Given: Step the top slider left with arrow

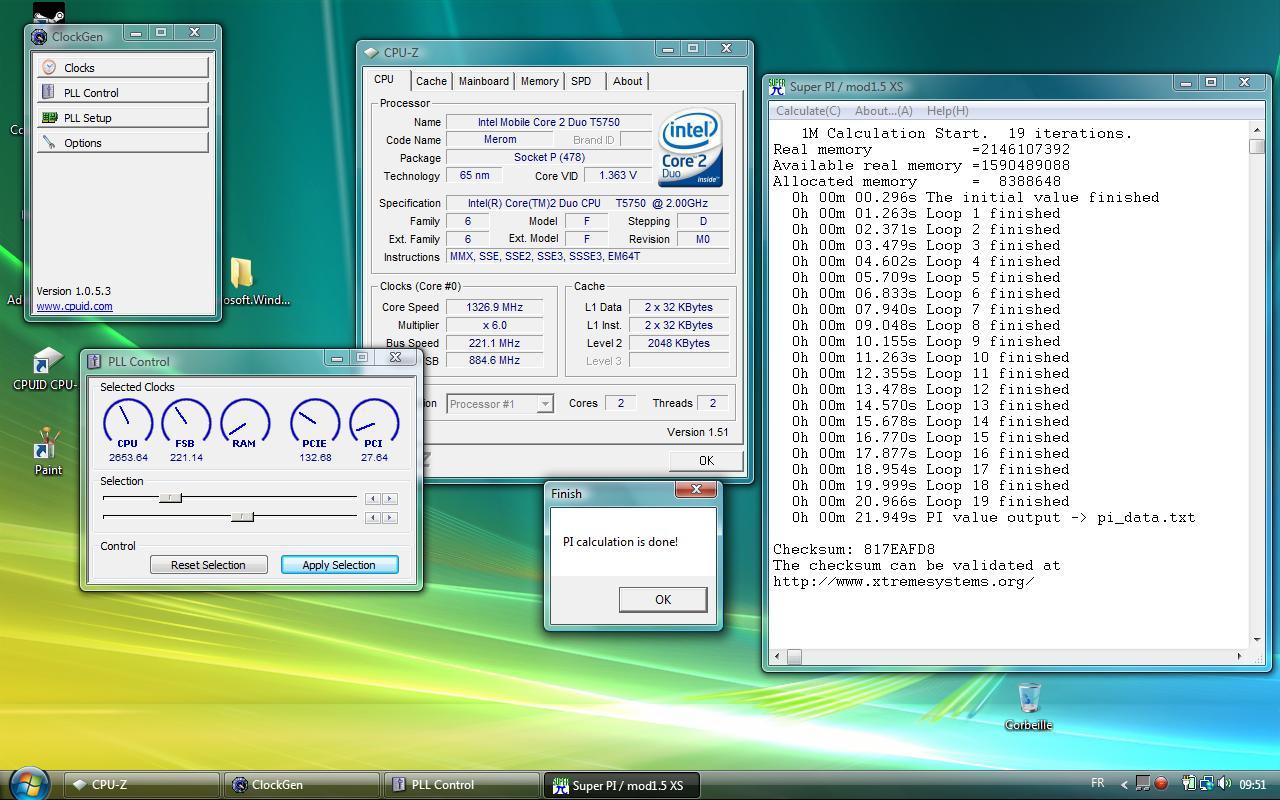Looking at the screenshot, I should click(372, 498).
